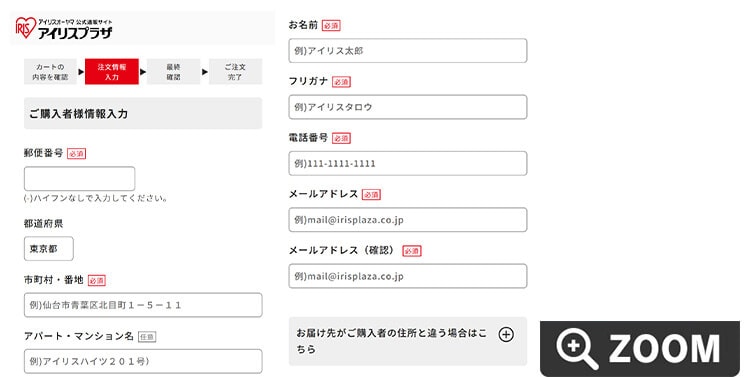750x377 pixels.
Task: Select the ご注文完了 step
Action: click(x=235, y=72)
